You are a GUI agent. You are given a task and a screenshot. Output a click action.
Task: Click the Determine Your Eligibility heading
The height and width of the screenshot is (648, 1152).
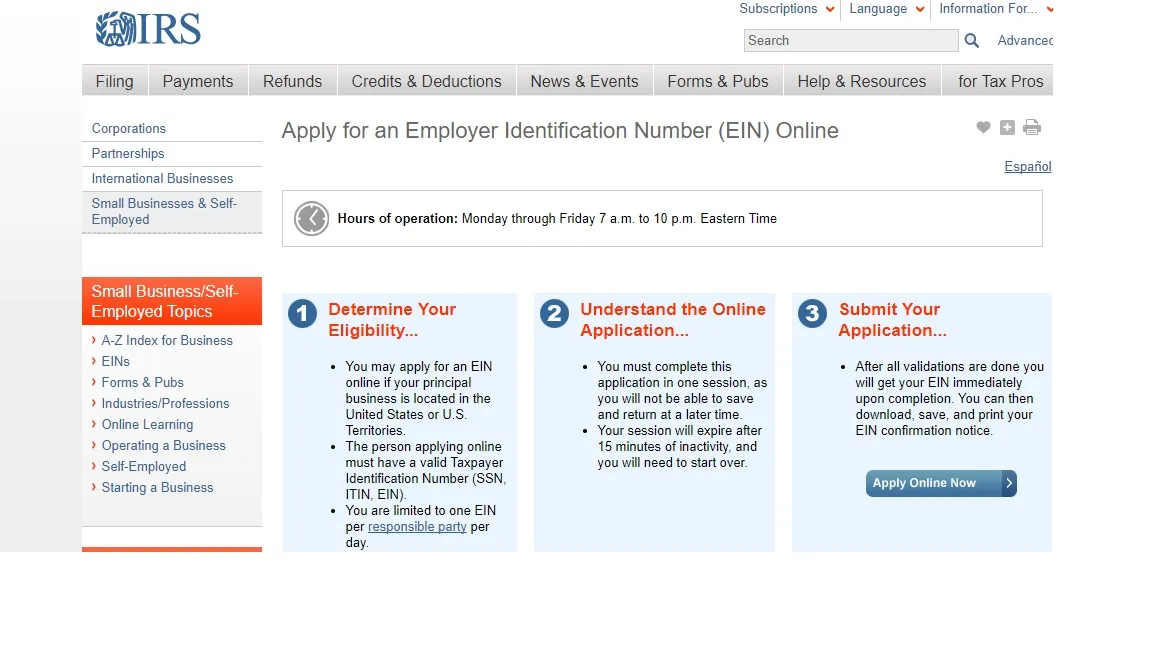(392, 320)
